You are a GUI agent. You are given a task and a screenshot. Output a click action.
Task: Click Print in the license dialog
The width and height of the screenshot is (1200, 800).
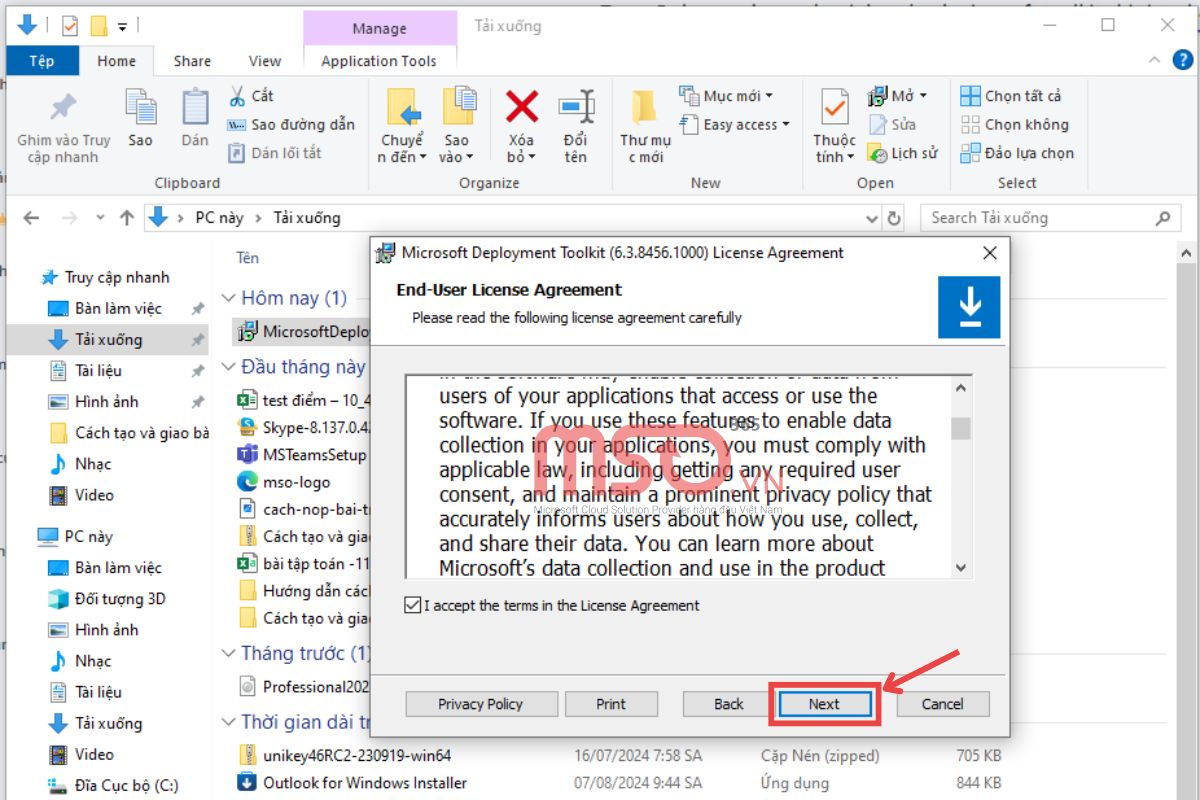coord(611,704)
